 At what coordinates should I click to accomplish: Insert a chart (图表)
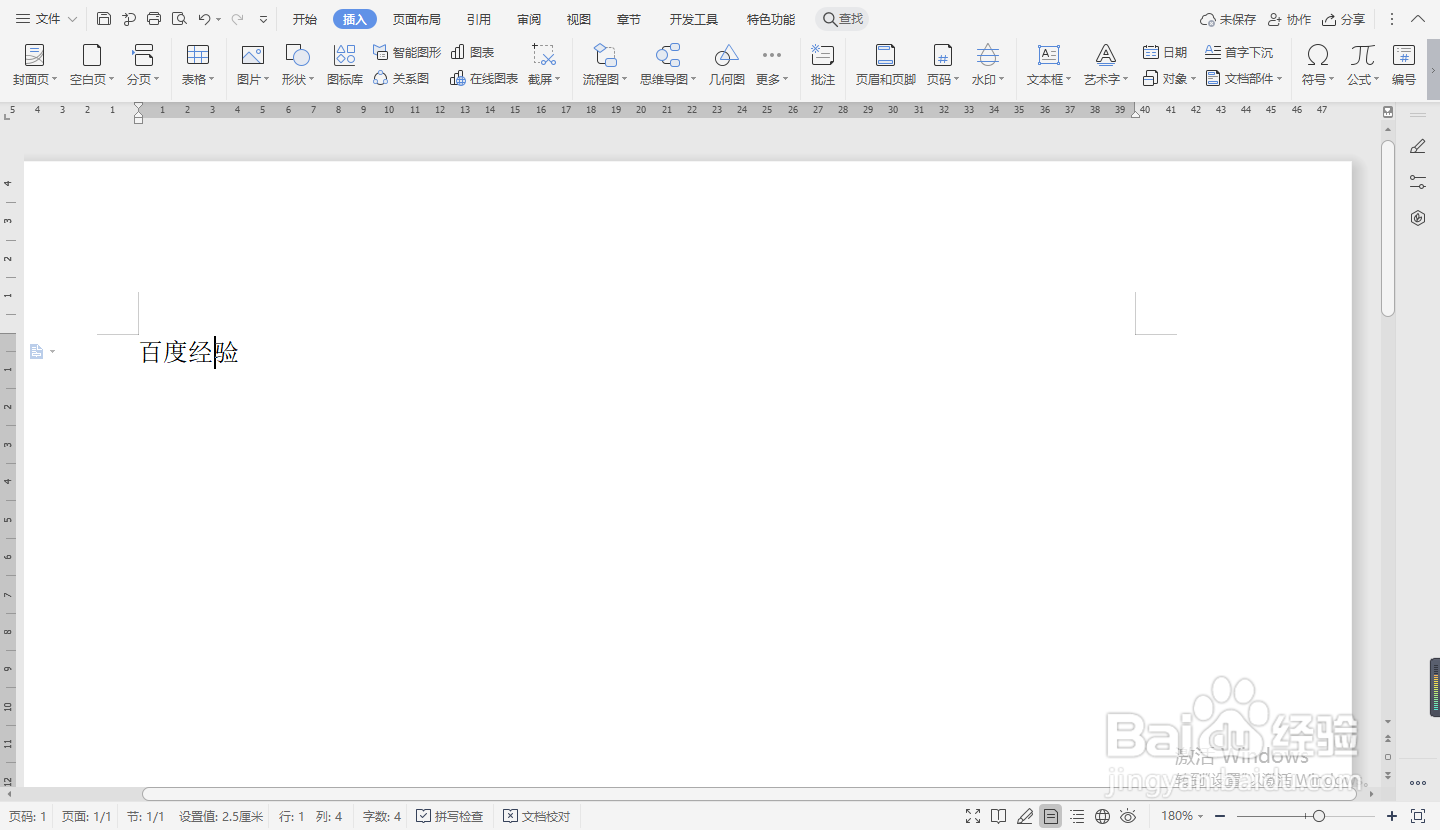473,52
